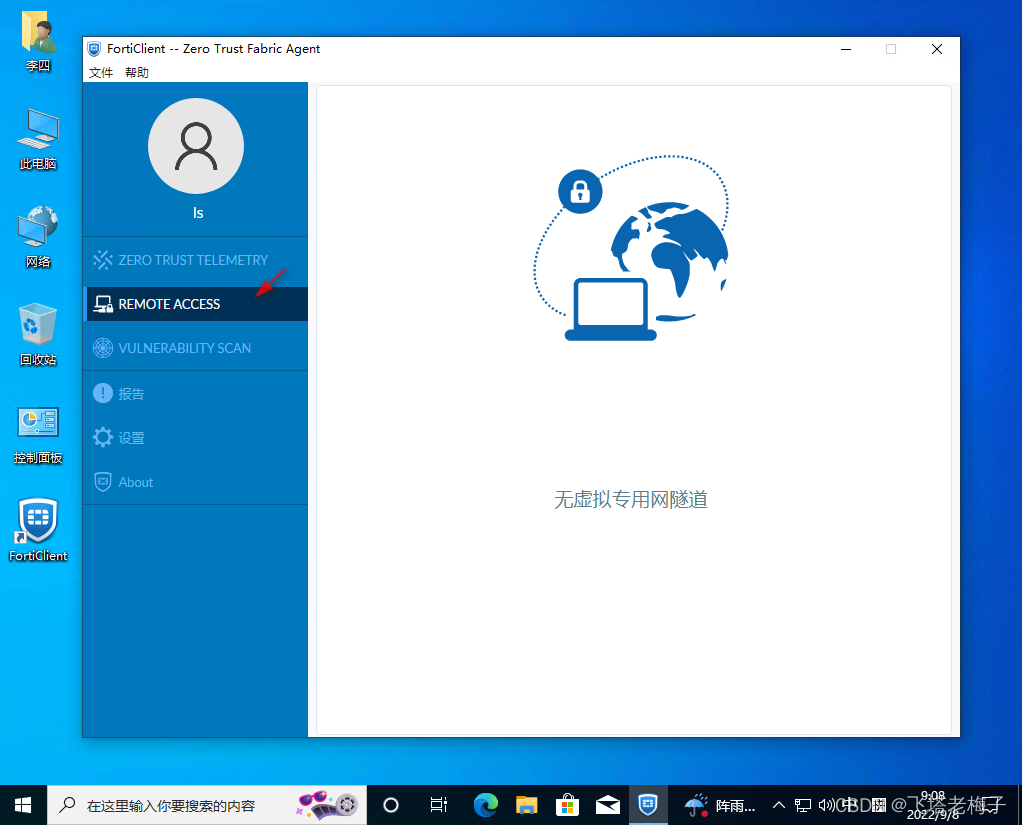Open the 设置 settings page
The height and width of the screenshot is (825, 1022).
[x=196, y=437]
